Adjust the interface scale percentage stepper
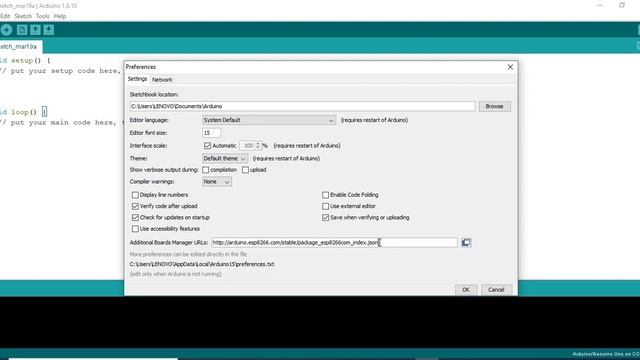 [x=258, y=146]
